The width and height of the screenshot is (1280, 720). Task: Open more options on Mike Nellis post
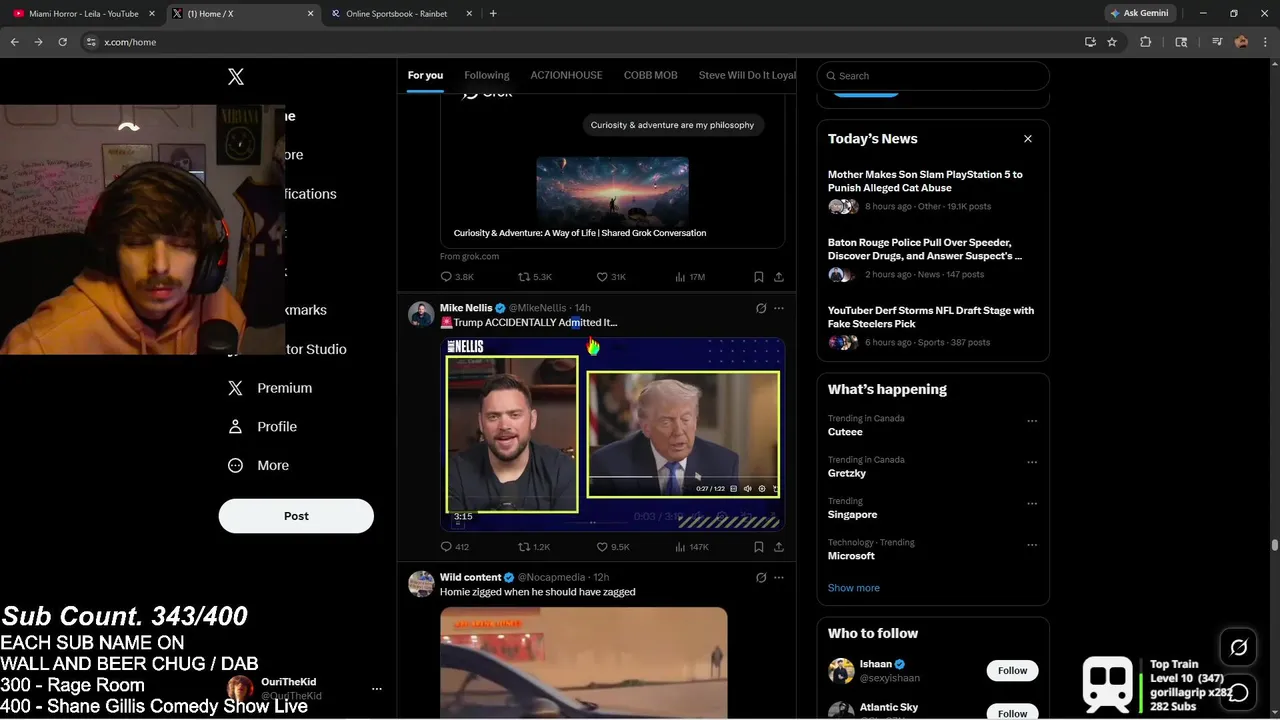pos(779,308)
